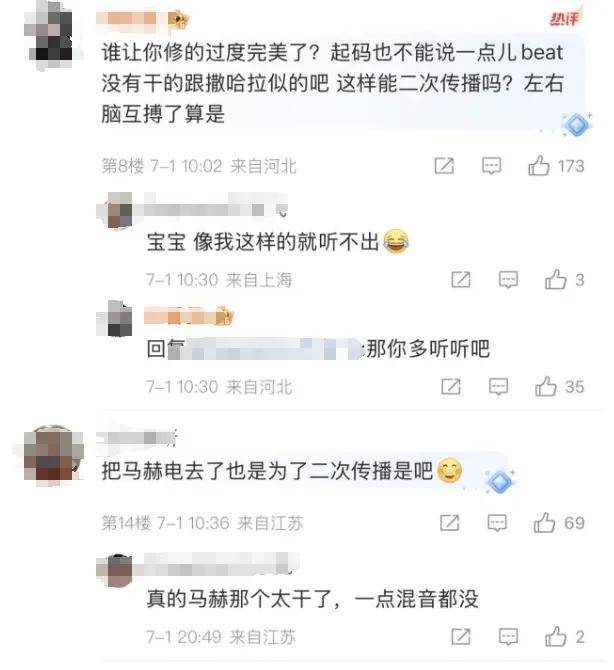Tap the comment icon on the '那你多听听吧' reply
Screen dimensions: 614x670
(x=498, y=387)
